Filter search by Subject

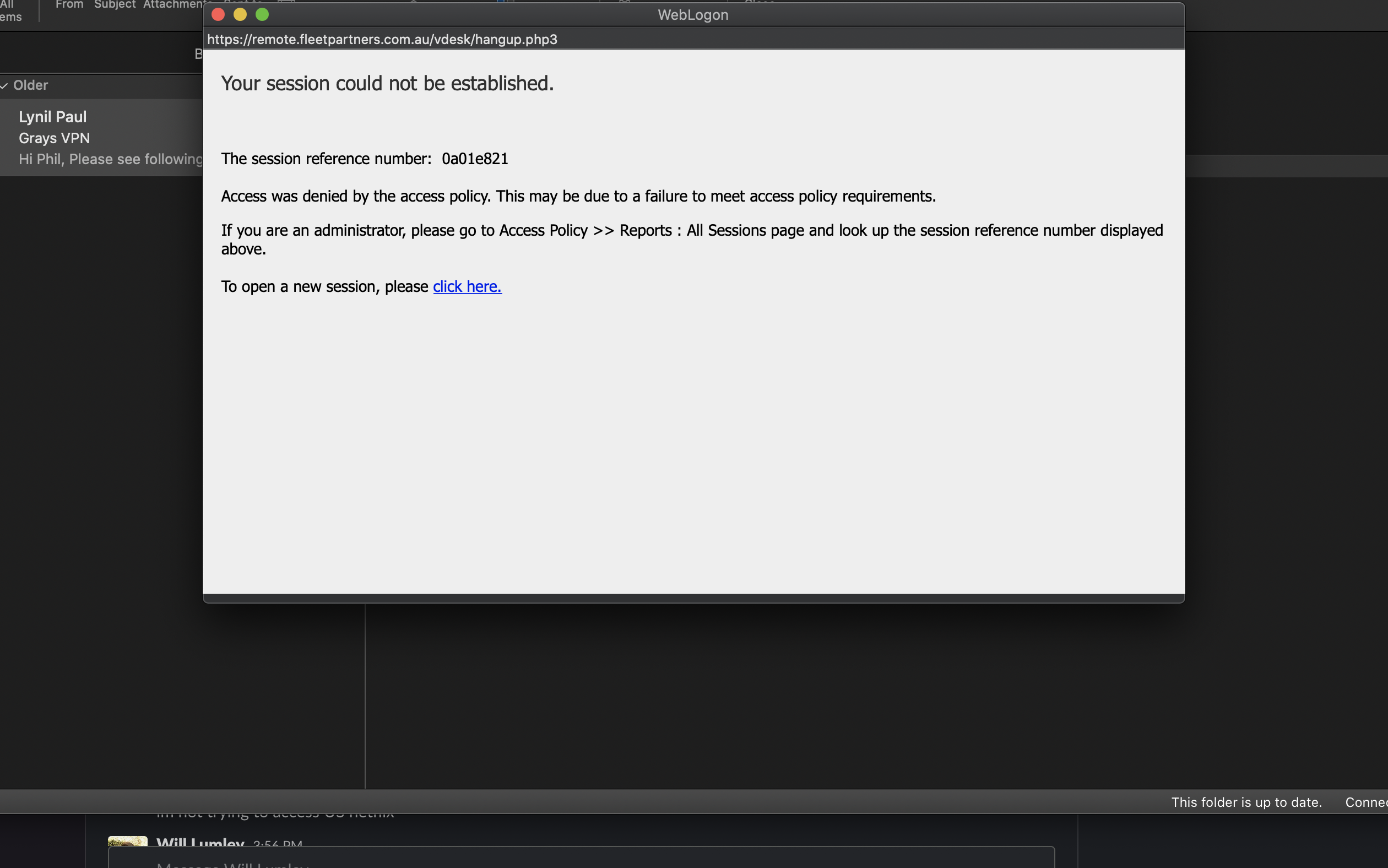coord(114,4)
